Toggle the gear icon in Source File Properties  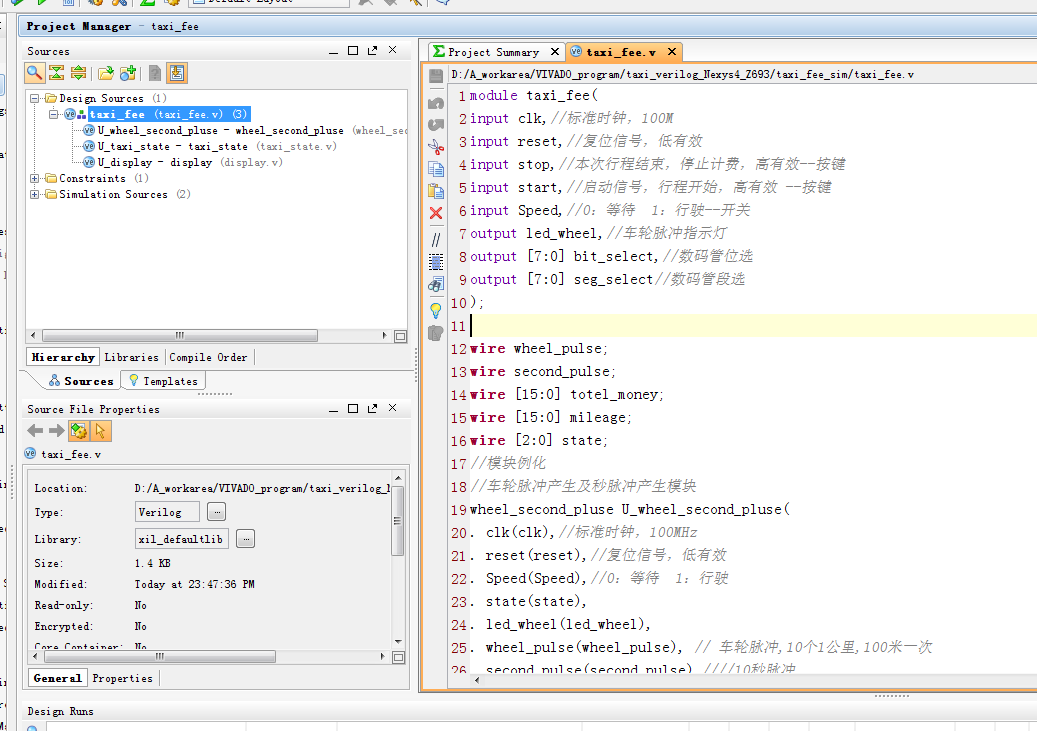(79, 431)
